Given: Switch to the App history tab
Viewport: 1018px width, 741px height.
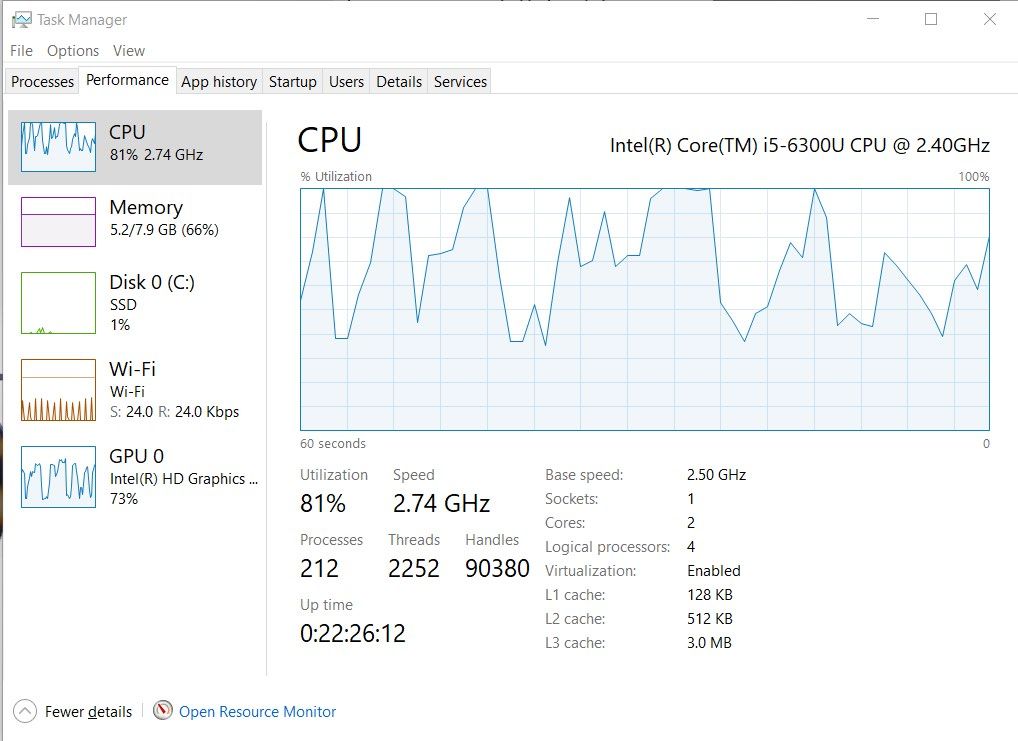Looking at the screenshot, I should tap(219, 82).
